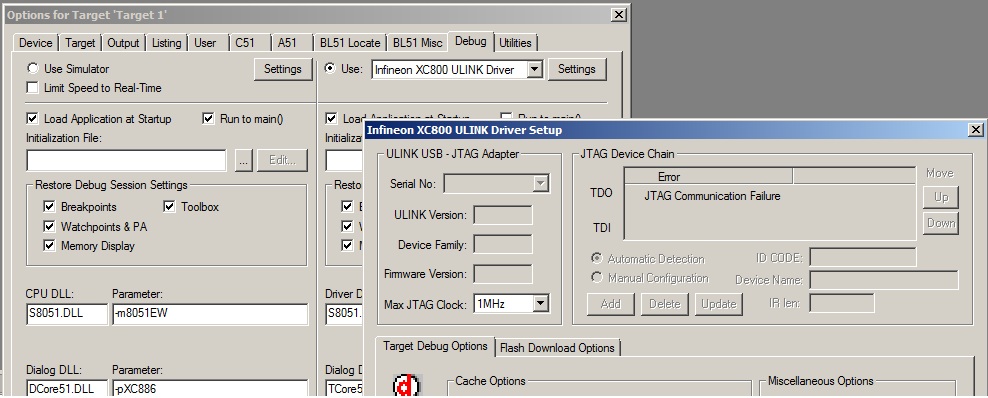988x398 pixels.
Task: Click the Firmware Version field
Action: click(x=503, y=274)
